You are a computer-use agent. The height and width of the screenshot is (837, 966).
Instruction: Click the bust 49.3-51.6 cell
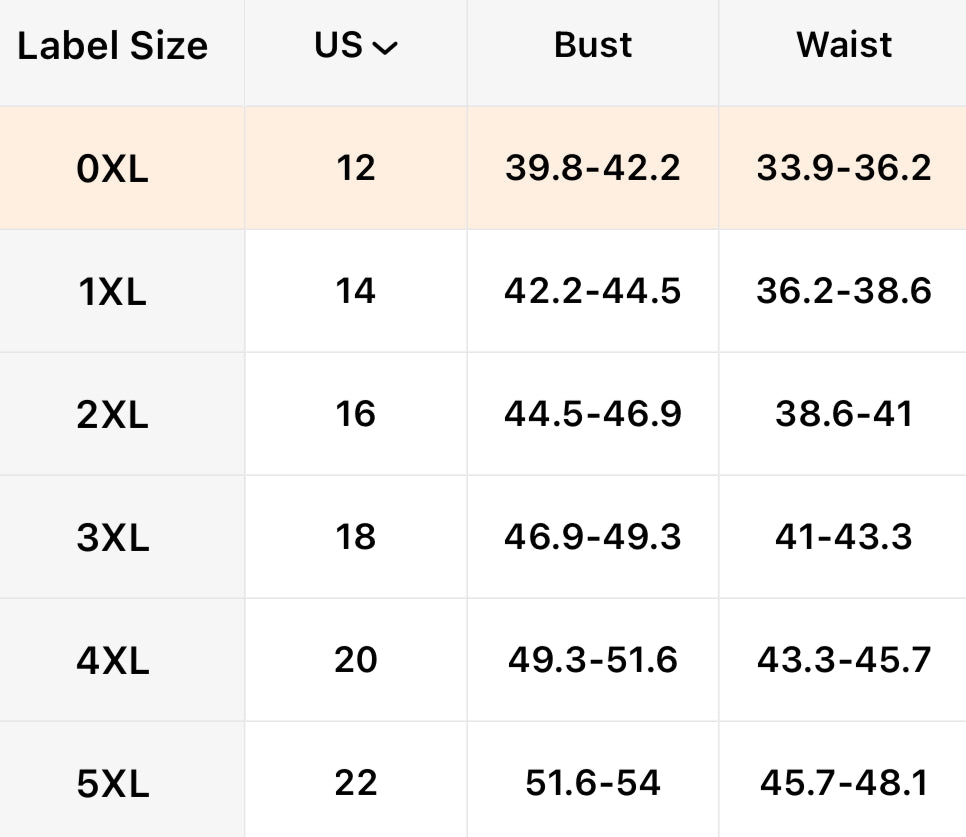[x=593, y=660]
